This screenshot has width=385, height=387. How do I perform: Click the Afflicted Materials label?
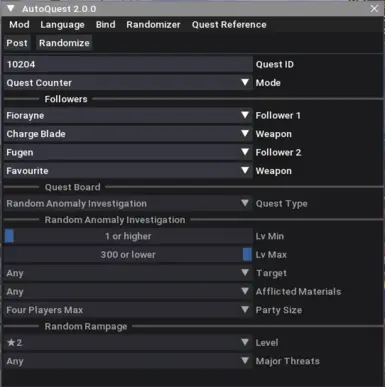tap(298, 292)
